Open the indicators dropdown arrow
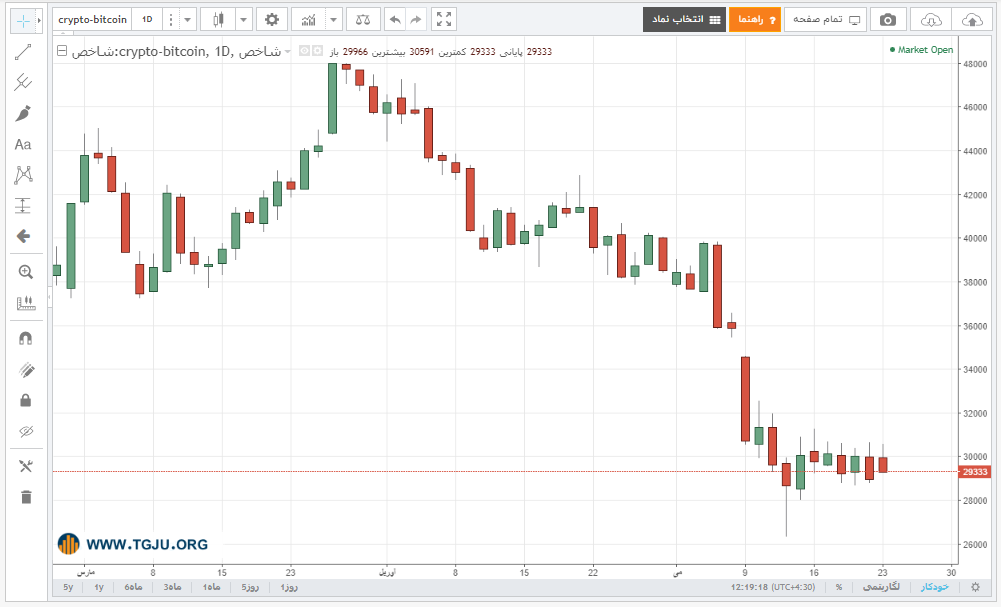1001x607 pixels. click(x=333, y=20)
